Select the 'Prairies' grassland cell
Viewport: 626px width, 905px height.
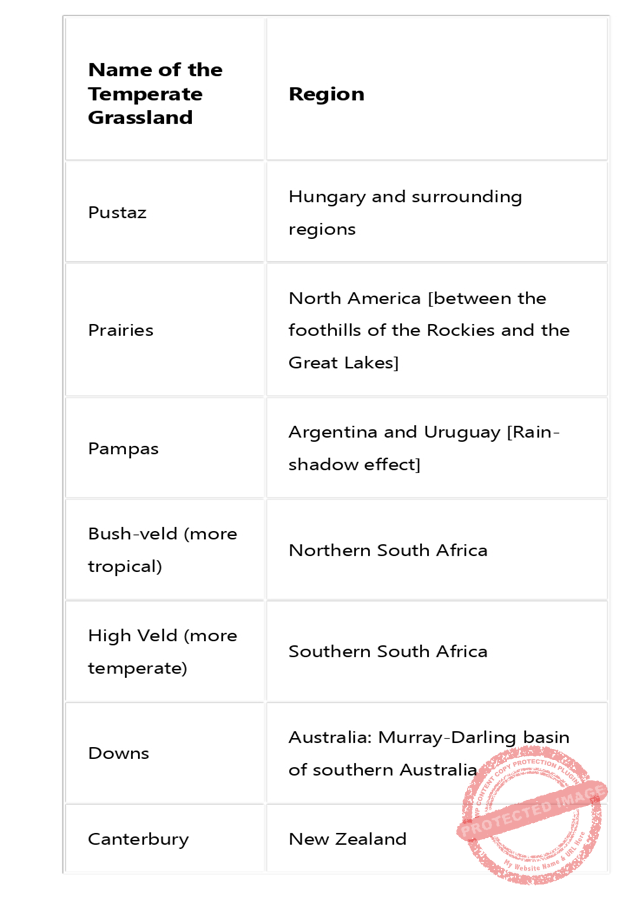click(x=121, y=330)
